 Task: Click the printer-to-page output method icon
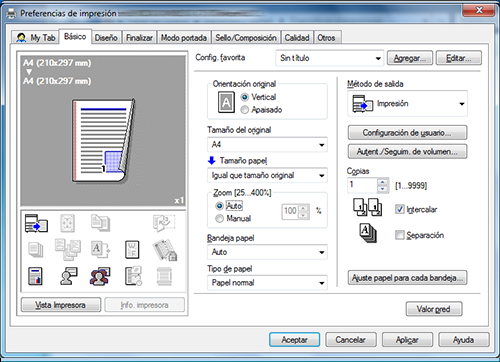pyautogui.click(x=36, y=223)
